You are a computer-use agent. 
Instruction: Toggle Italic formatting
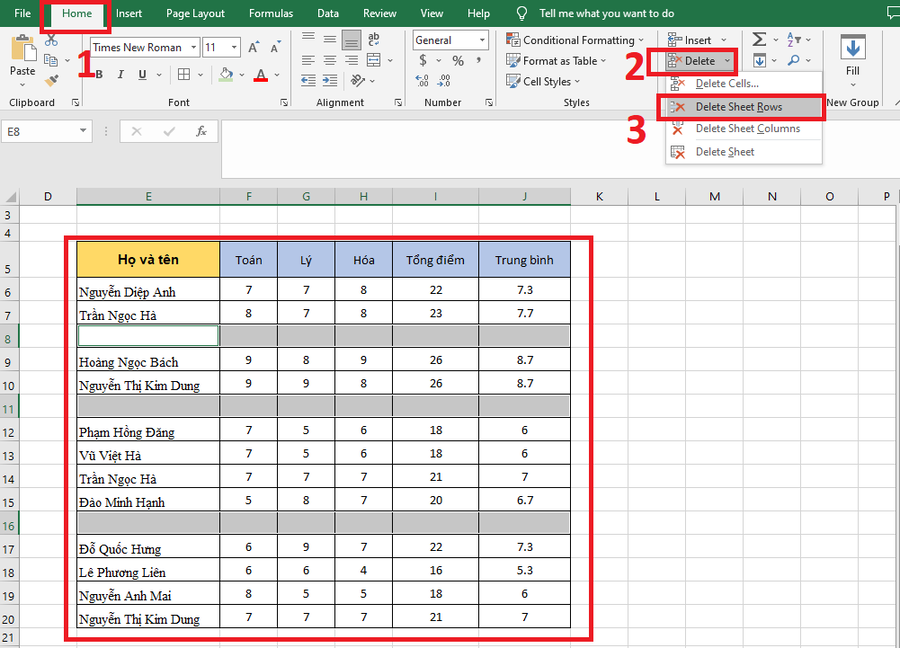point(121,75)
